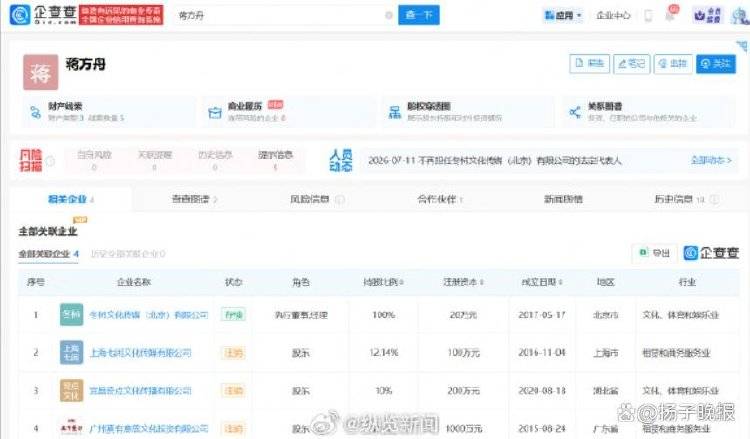
Task: Open 广州 company link in row 4
Action: point(149,428)
